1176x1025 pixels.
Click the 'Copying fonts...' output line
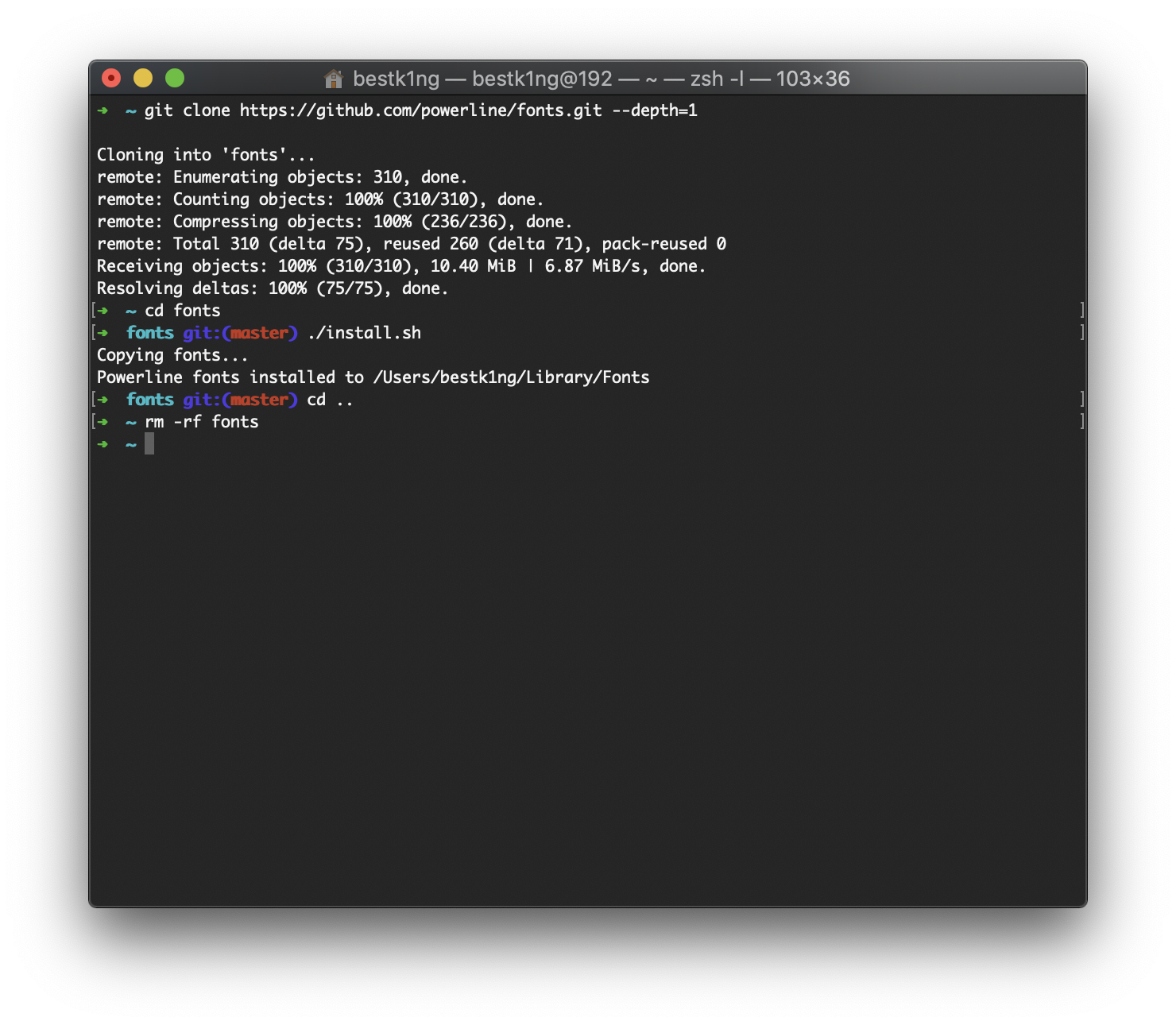tap(172, 355)
